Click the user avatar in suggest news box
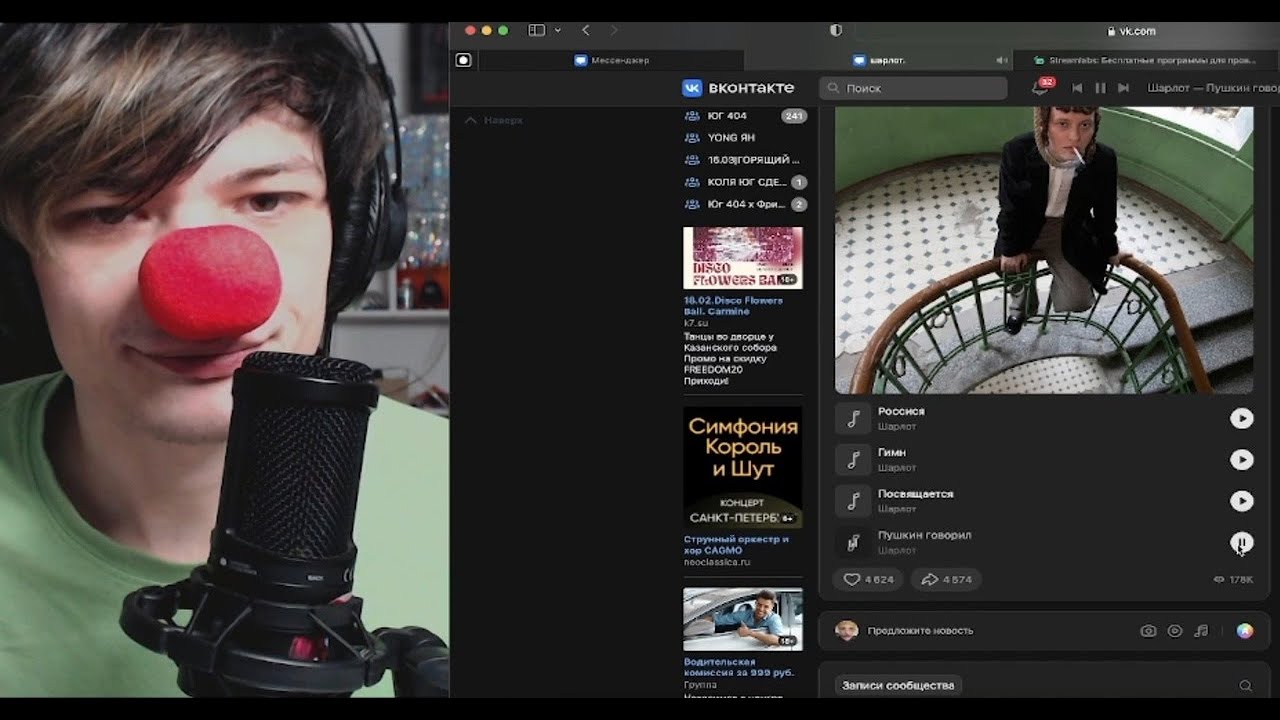 846,630
